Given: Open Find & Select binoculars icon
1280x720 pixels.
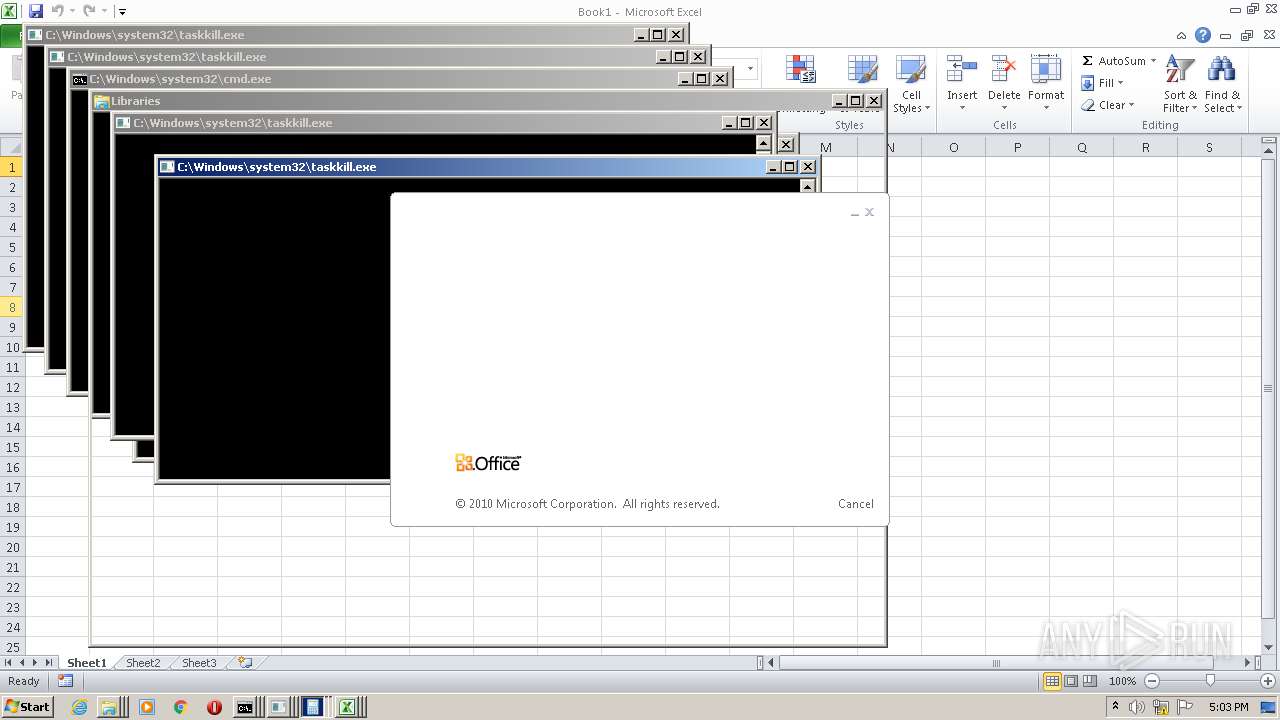Looking at the screenshot, I should [1221, 70].
